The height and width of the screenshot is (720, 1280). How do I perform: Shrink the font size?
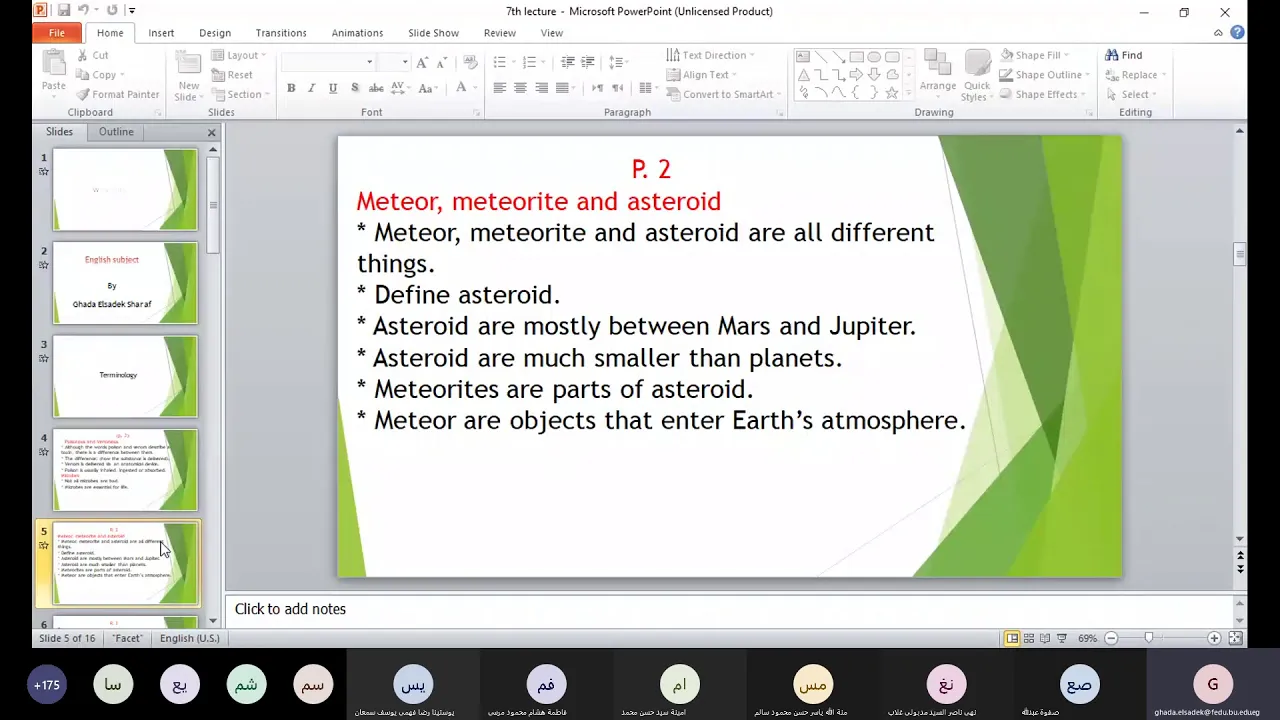tap(440, 62)
